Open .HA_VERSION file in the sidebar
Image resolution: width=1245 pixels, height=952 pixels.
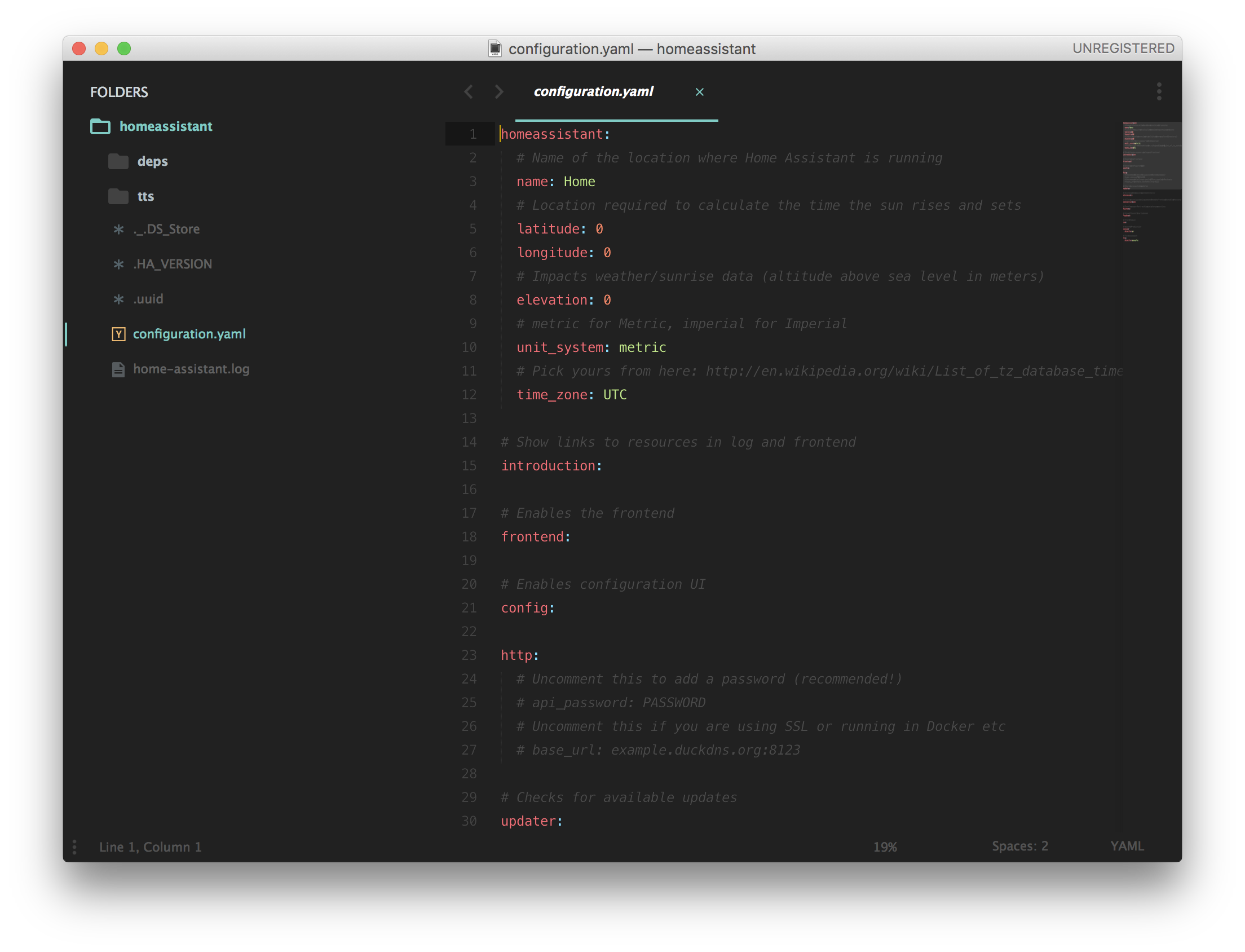[173, 264]
